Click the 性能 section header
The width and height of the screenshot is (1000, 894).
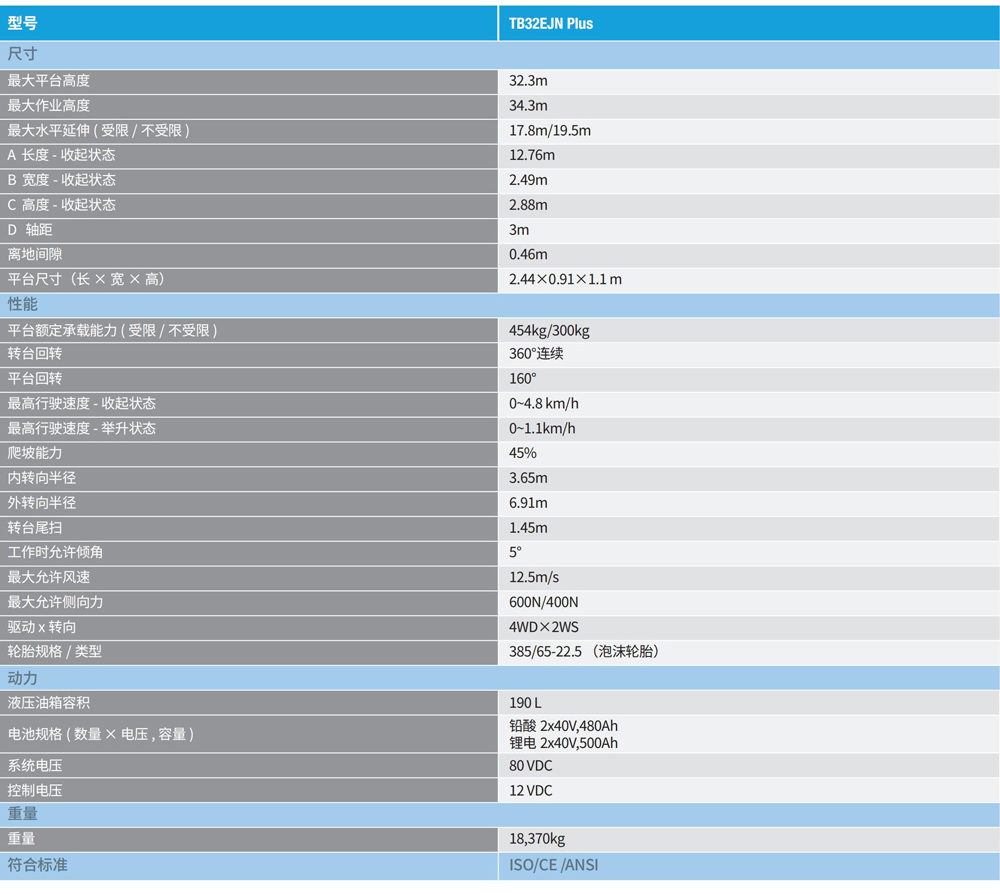pyautogui.click(x=500, y=305)
